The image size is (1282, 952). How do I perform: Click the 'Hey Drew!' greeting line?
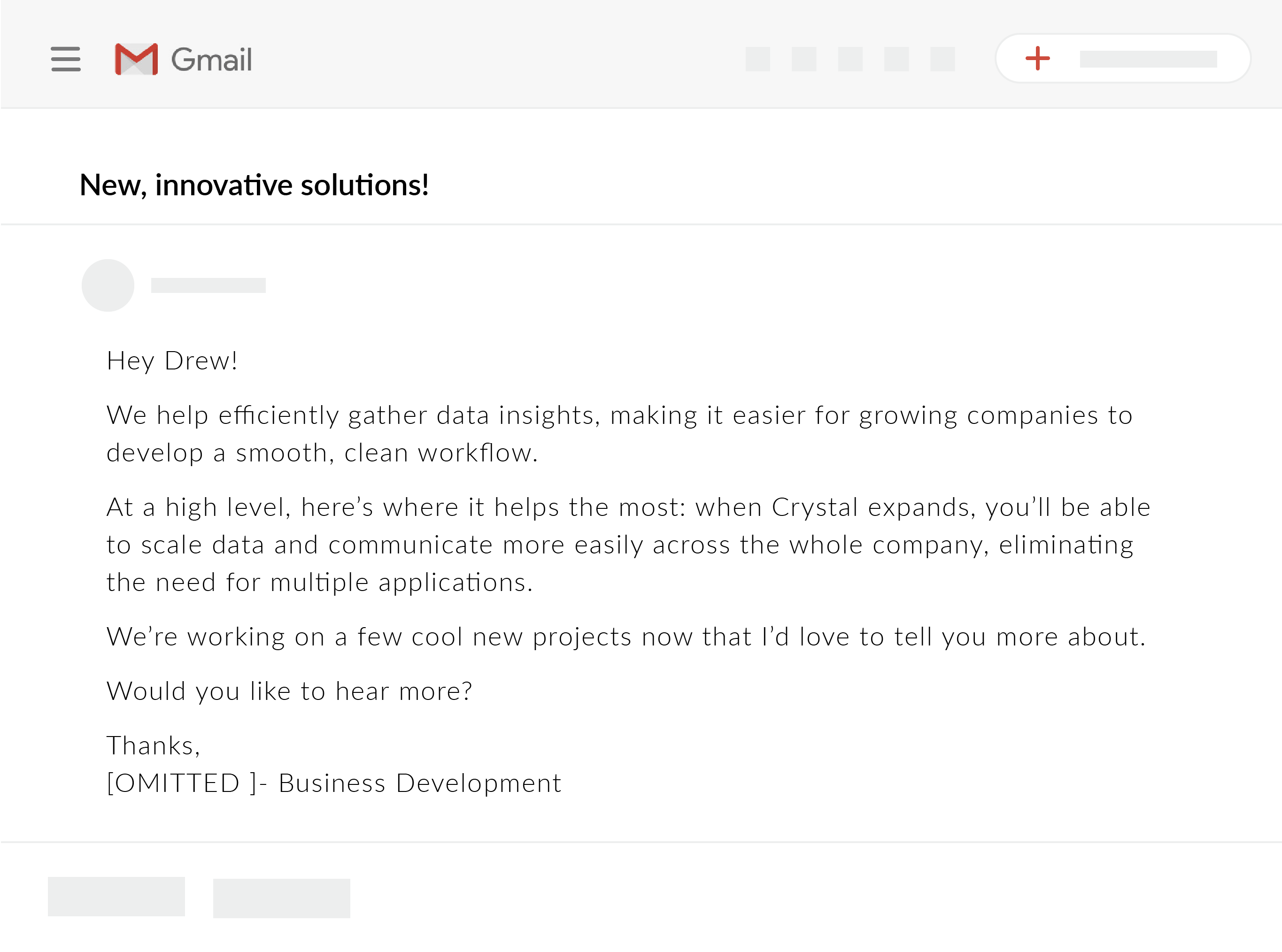point(172,361)
